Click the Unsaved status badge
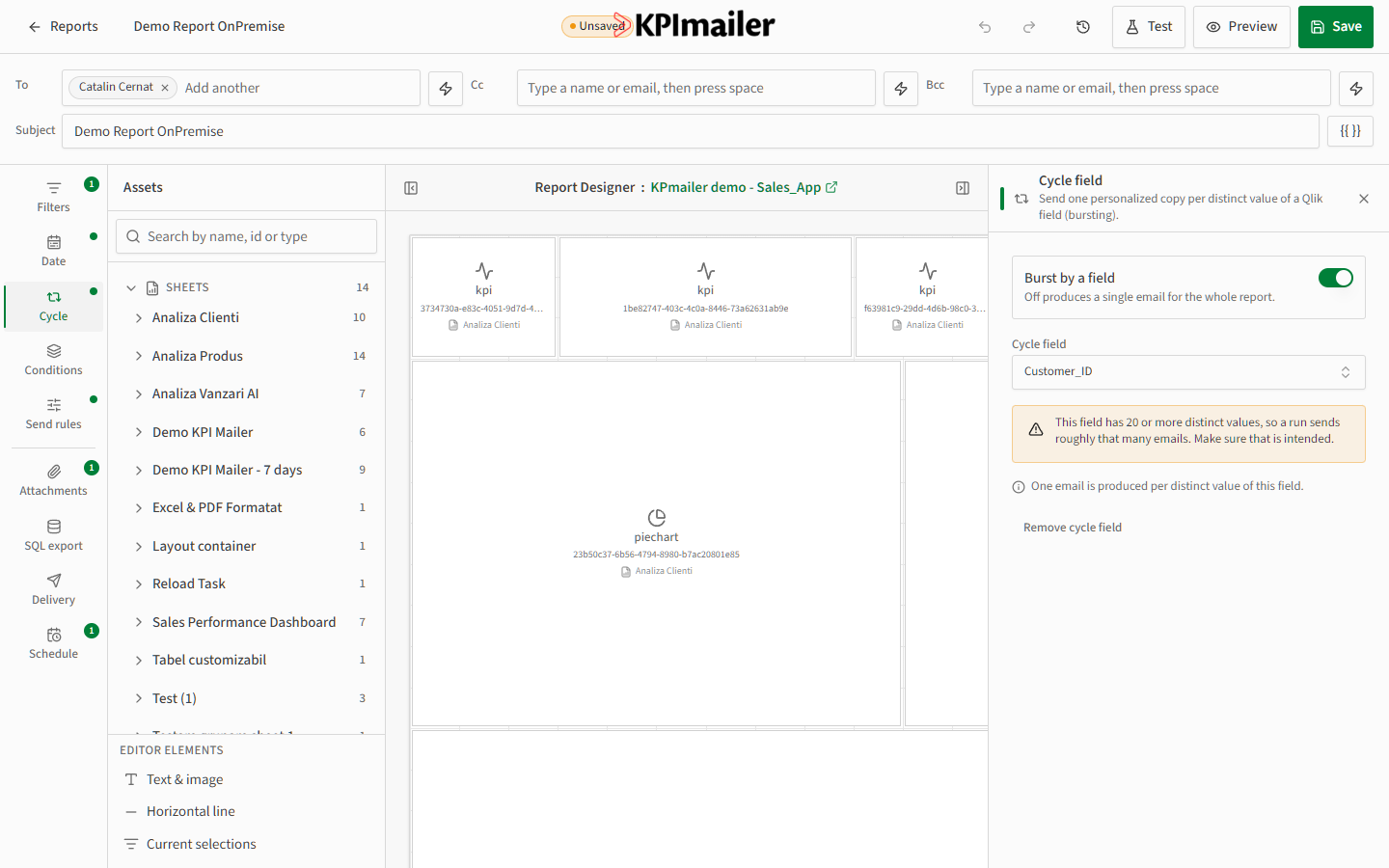This screenshot has height=868, width=1389. (596, 26)
